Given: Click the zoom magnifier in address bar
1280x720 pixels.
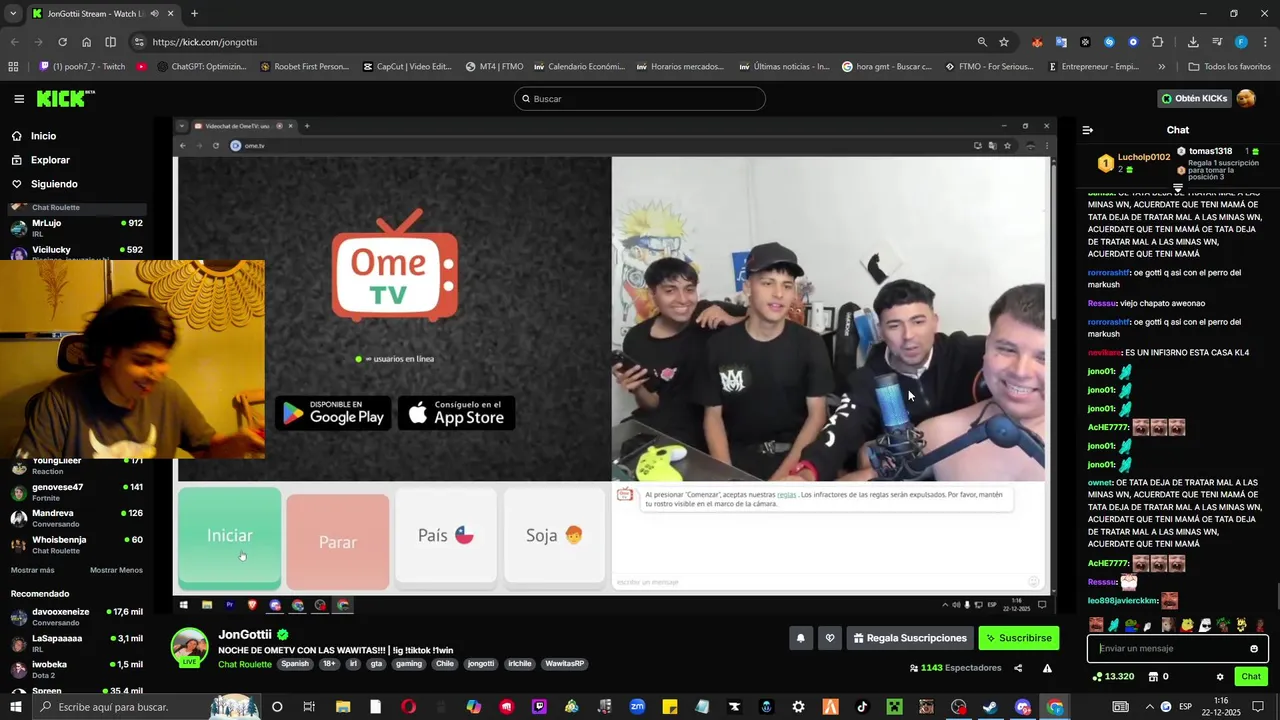Looking at the screenshot, I should 982,42.
